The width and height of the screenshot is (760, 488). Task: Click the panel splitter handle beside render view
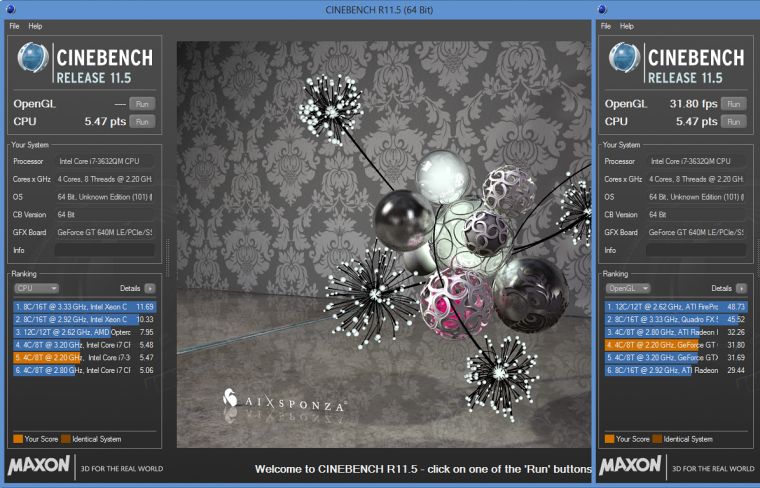point(168,258)
